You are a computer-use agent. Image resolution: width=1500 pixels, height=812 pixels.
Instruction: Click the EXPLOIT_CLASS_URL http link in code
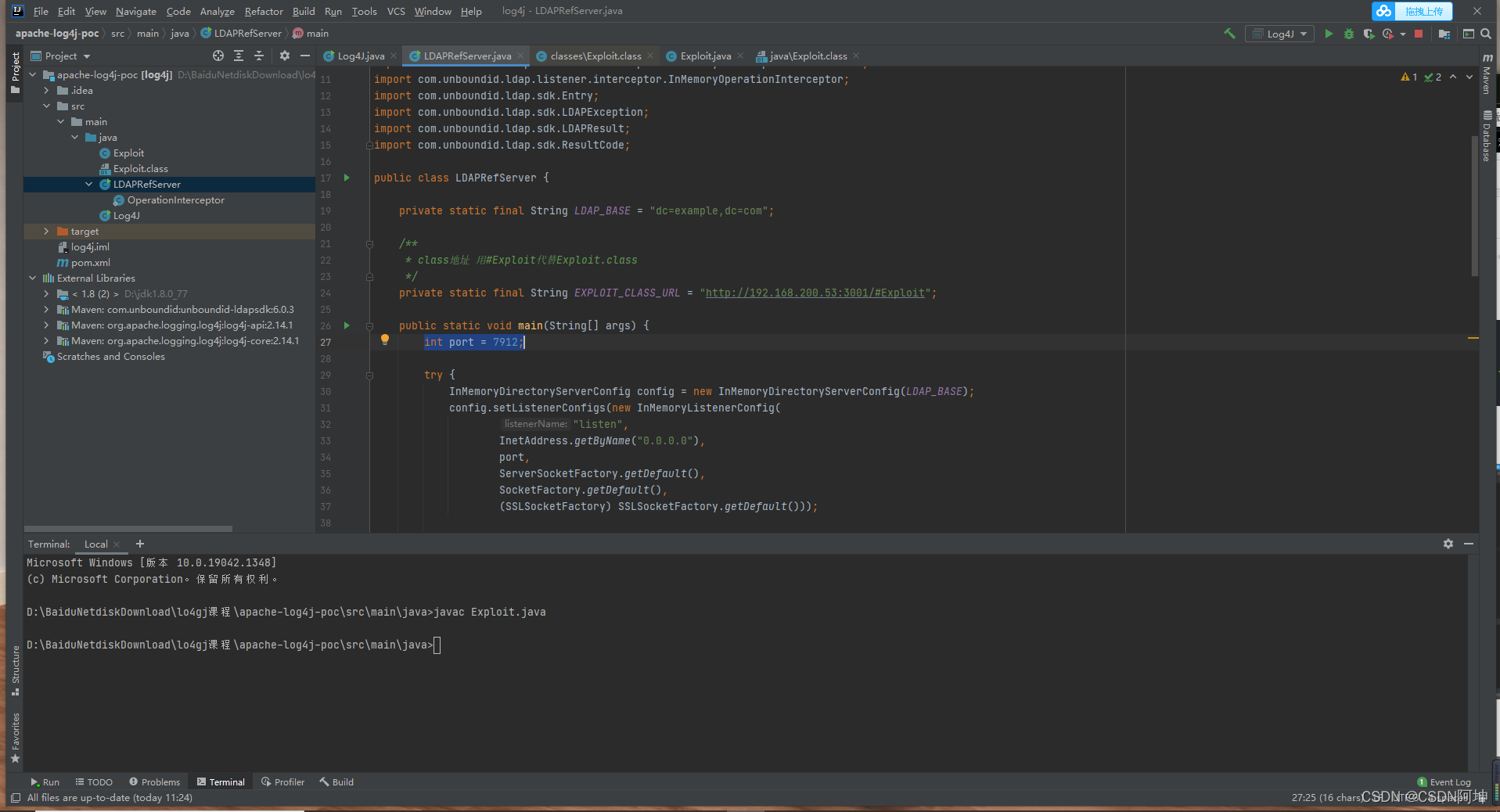click(x=815, y=293)
